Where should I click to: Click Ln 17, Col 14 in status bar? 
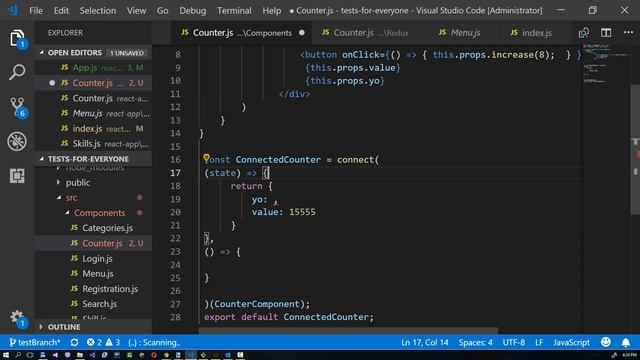click(x=424, y=342)
